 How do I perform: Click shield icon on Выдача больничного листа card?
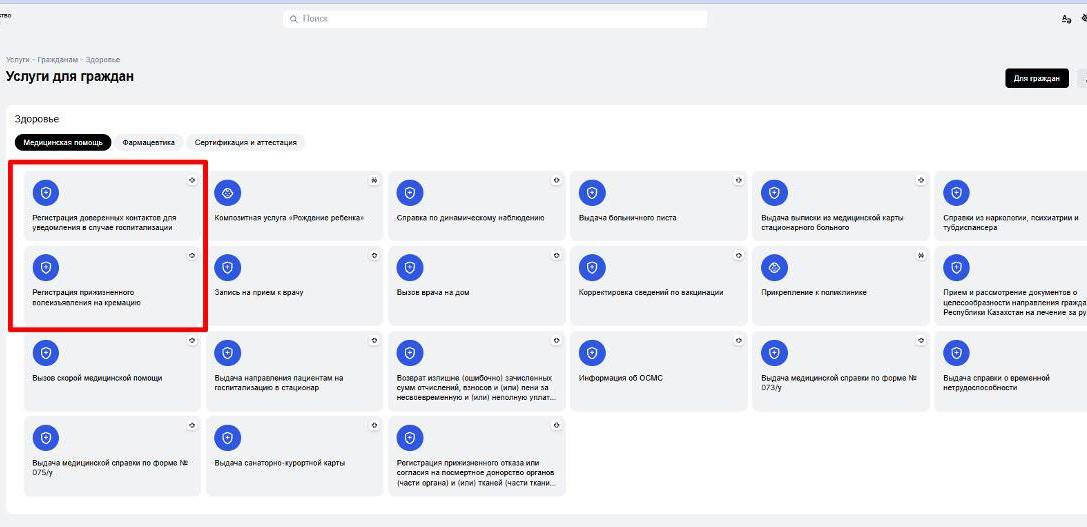point(592,193)
